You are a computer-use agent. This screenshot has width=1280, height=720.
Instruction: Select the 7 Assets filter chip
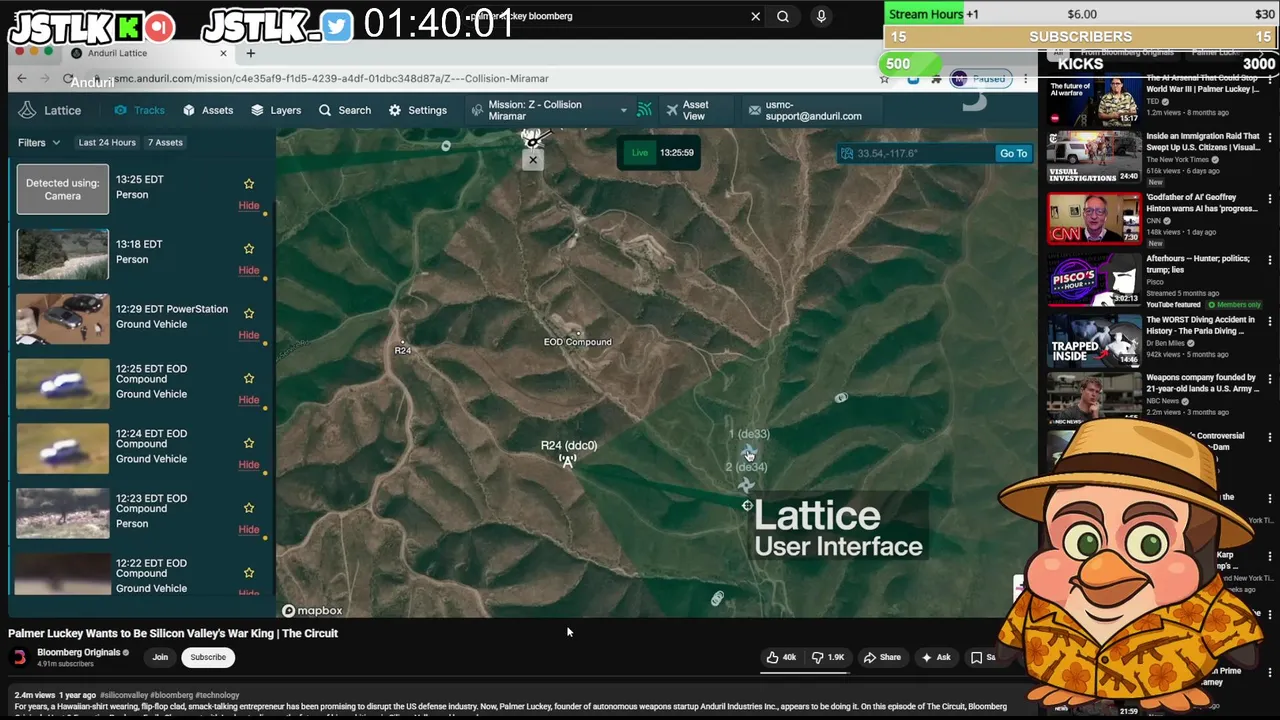point(165,142)
